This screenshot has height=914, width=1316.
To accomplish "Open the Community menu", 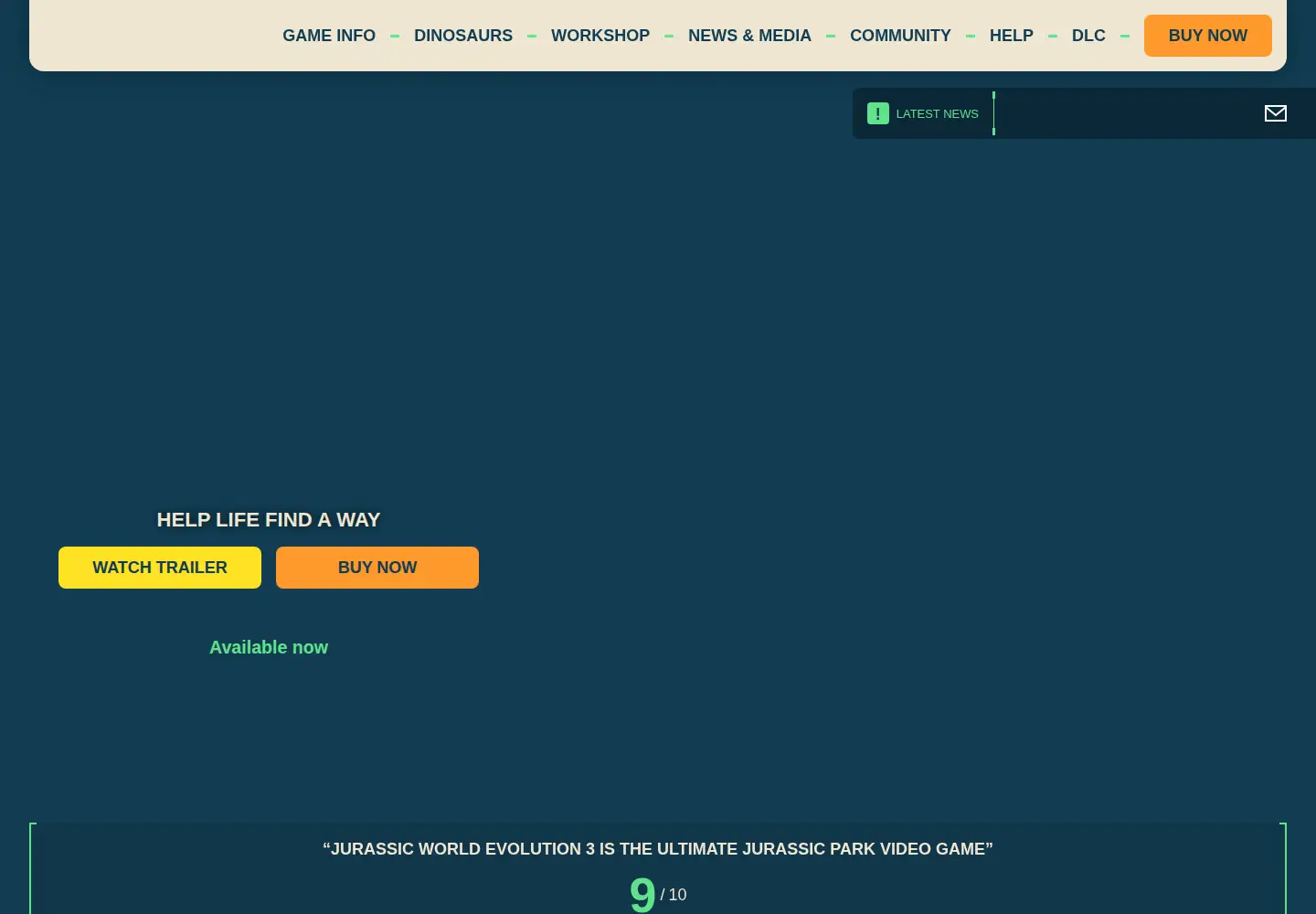I will [900, 36].
